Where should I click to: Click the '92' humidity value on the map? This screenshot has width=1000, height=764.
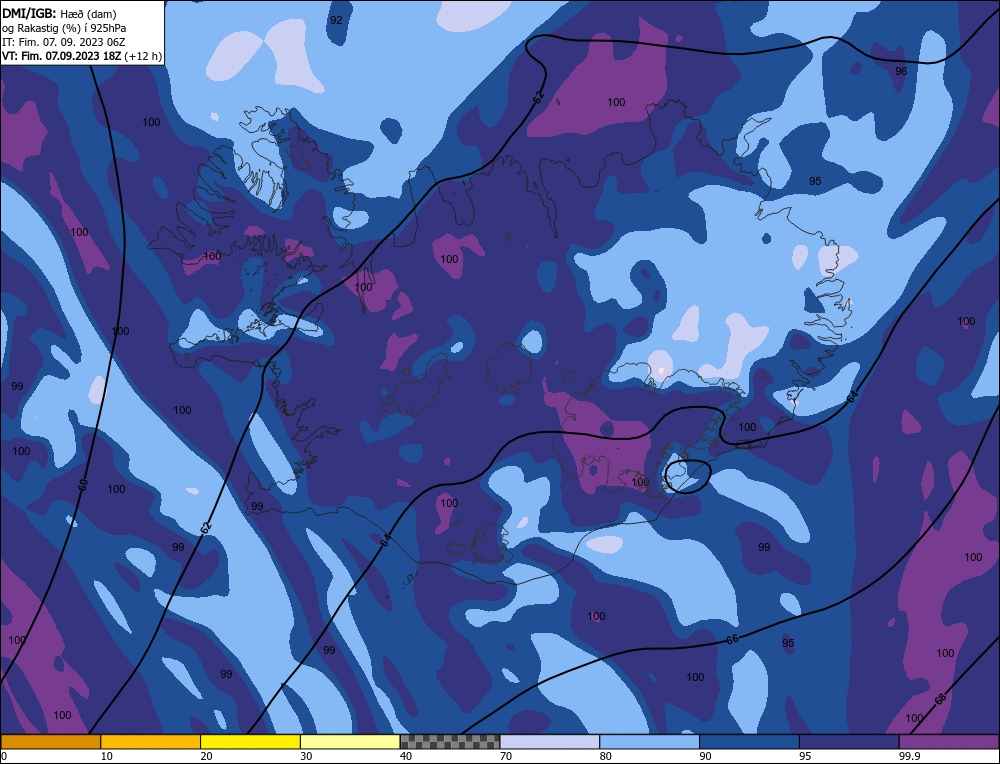click(x=336, y=20)
